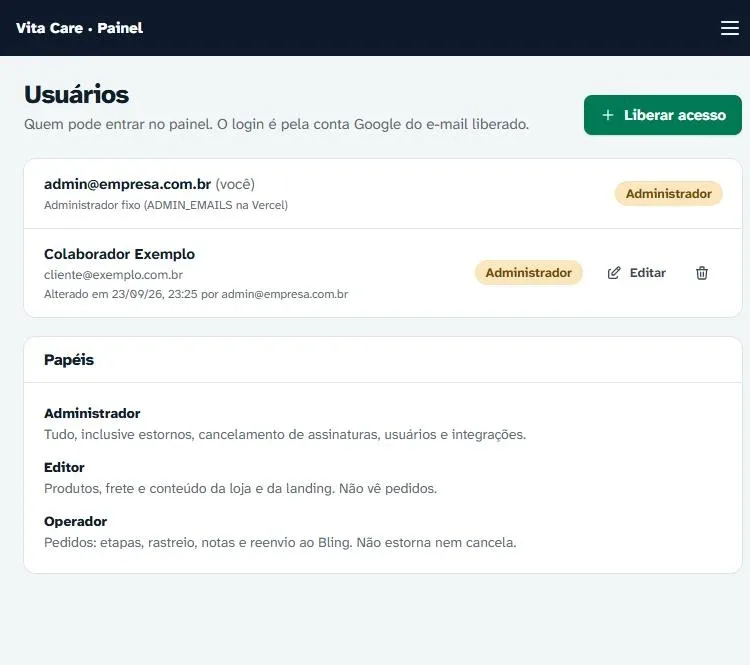Click the Liberar acesso button
Screen dimensions: 750x665
(x=662, y=115)
